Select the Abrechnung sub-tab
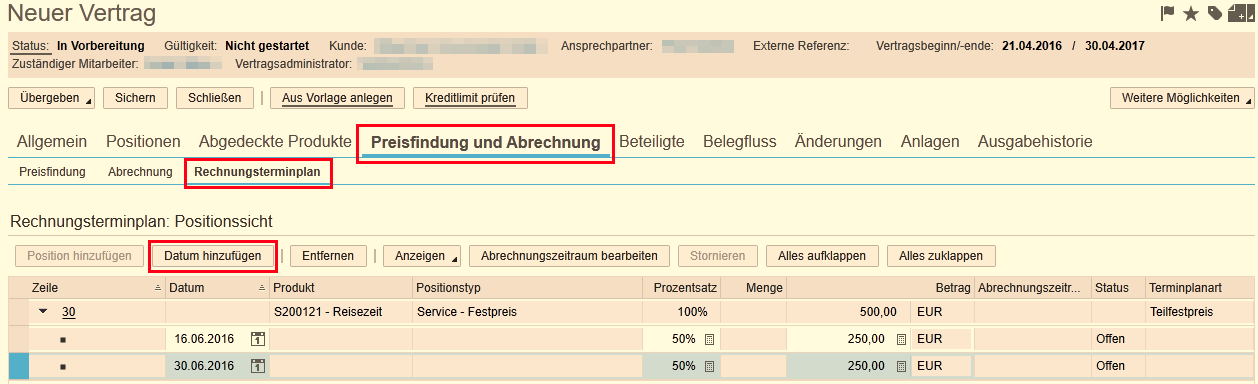The height and width of the screenshot is (384, 1258). point(140,172)
